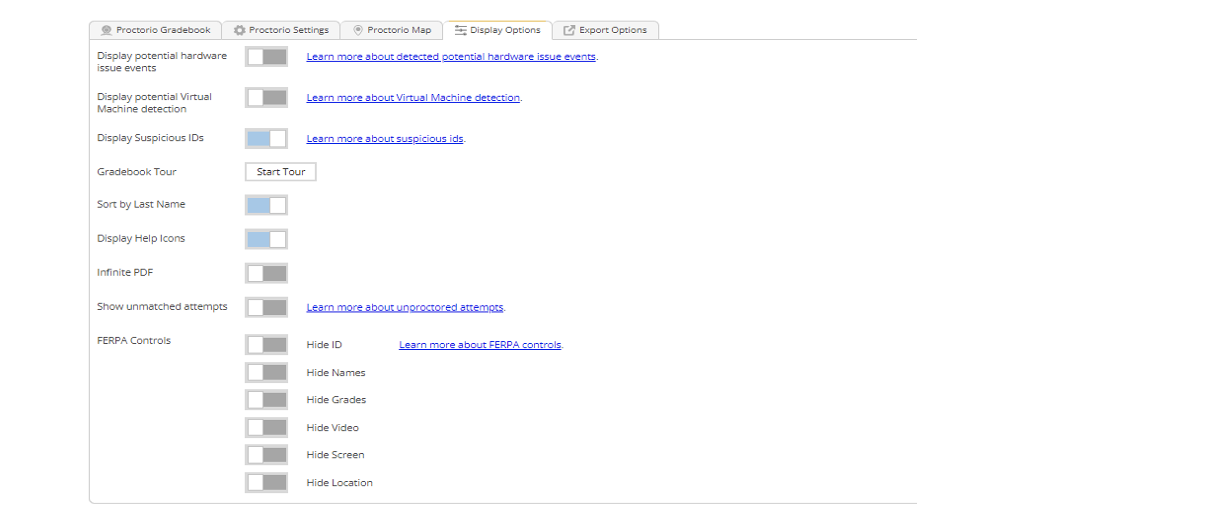Turn on the Hide Grades toggle
The image size is (1206, 532).
click(266, 400)
